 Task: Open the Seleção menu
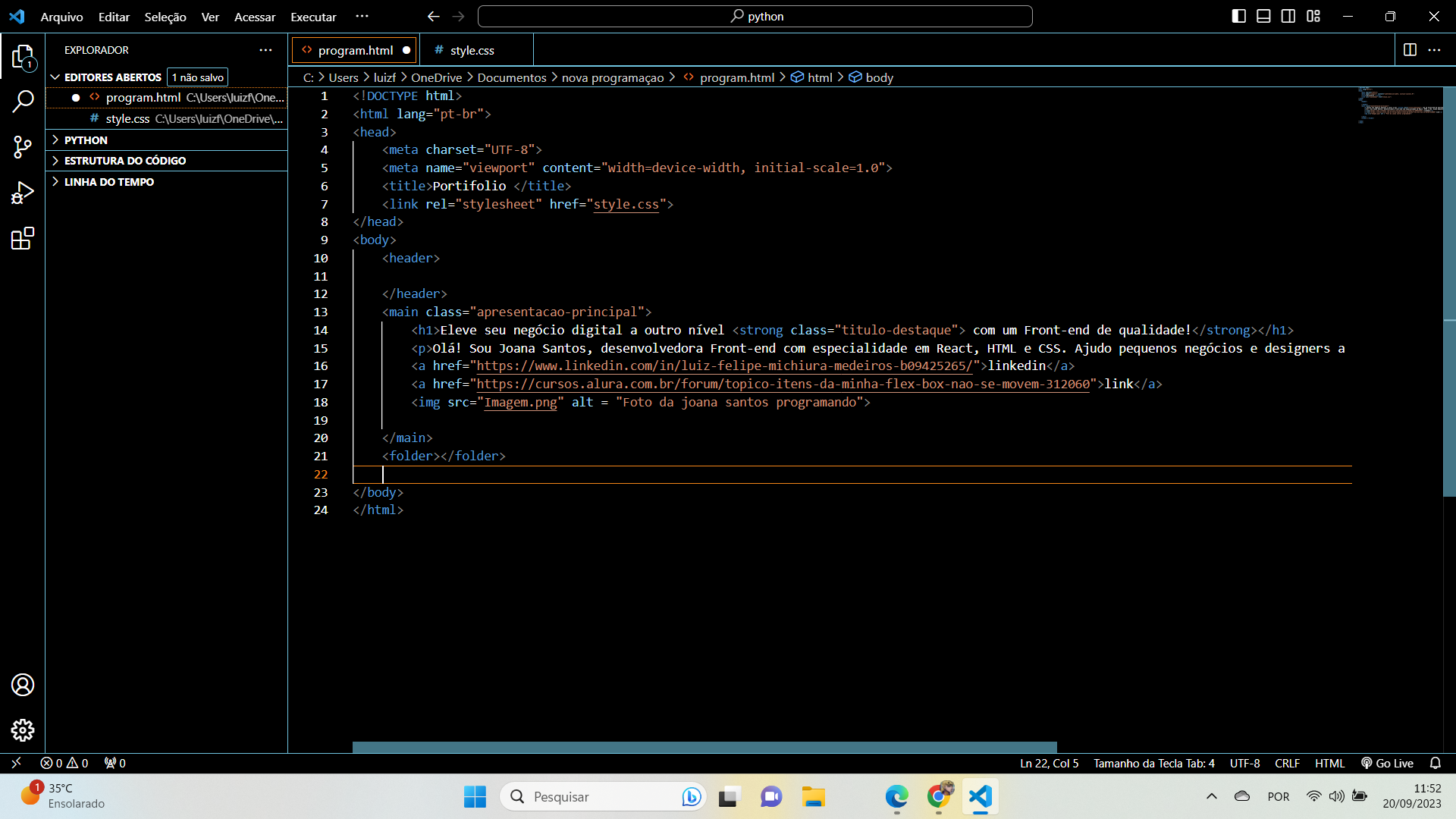165,17
